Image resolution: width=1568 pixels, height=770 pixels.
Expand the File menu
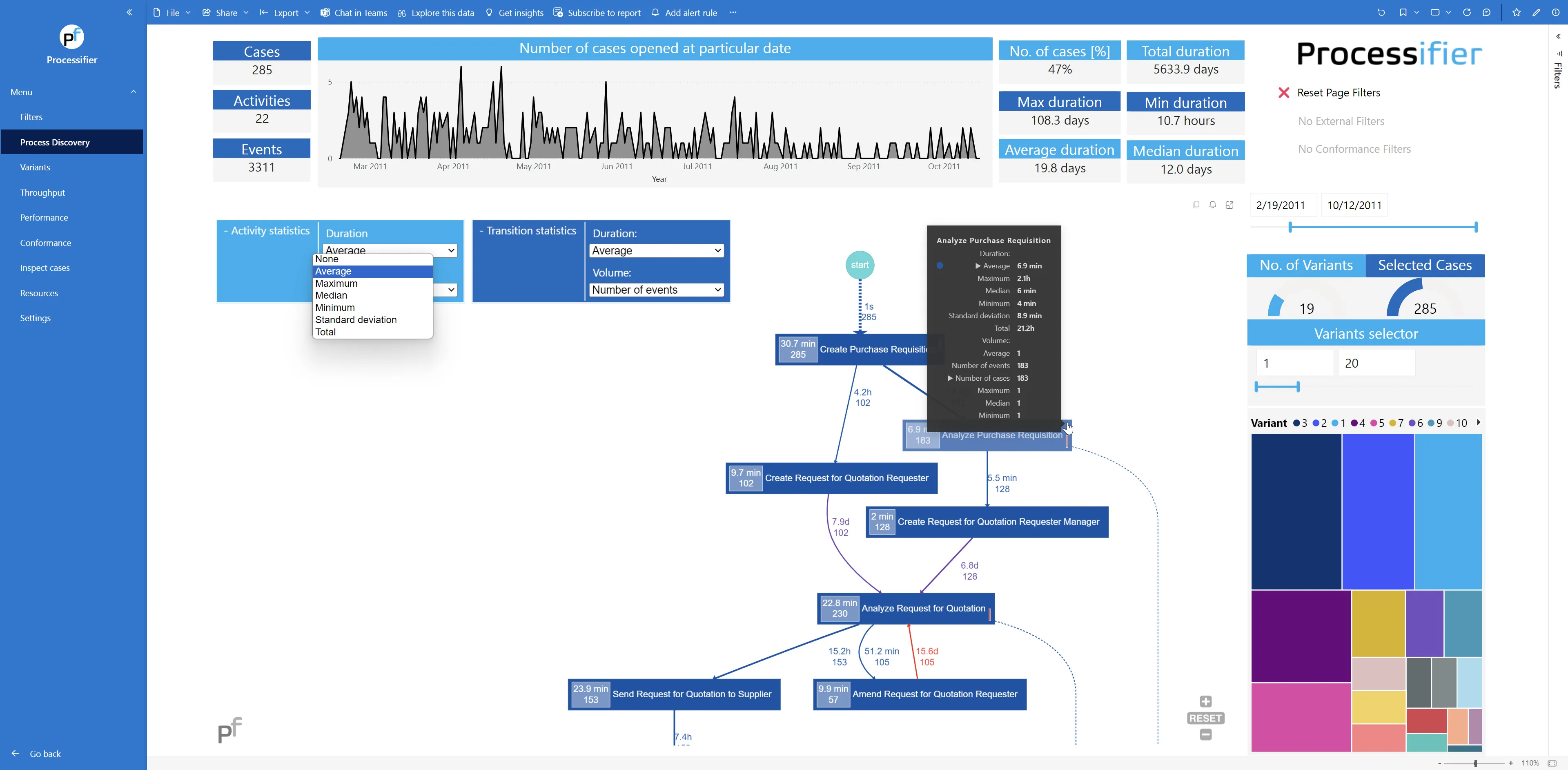click(172, 12)
